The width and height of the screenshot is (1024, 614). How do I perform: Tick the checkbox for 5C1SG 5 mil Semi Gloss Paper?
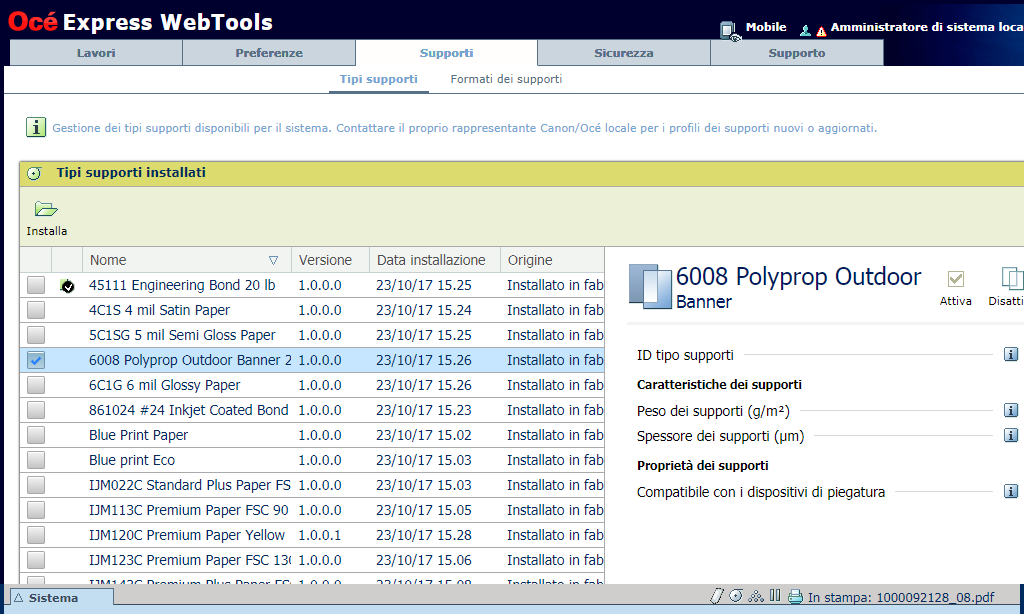coord(36,335)
